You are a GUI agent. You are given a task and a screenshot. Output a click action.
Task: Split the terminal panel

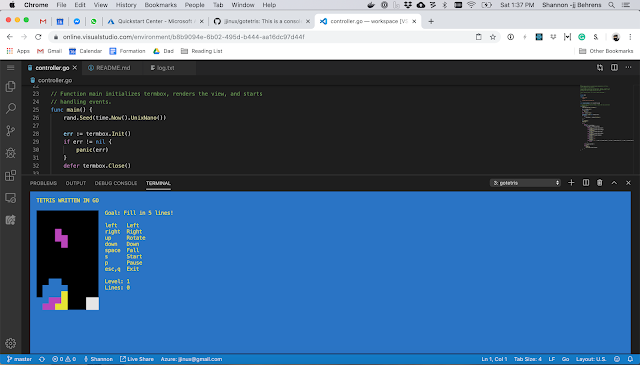pos(586,183)
